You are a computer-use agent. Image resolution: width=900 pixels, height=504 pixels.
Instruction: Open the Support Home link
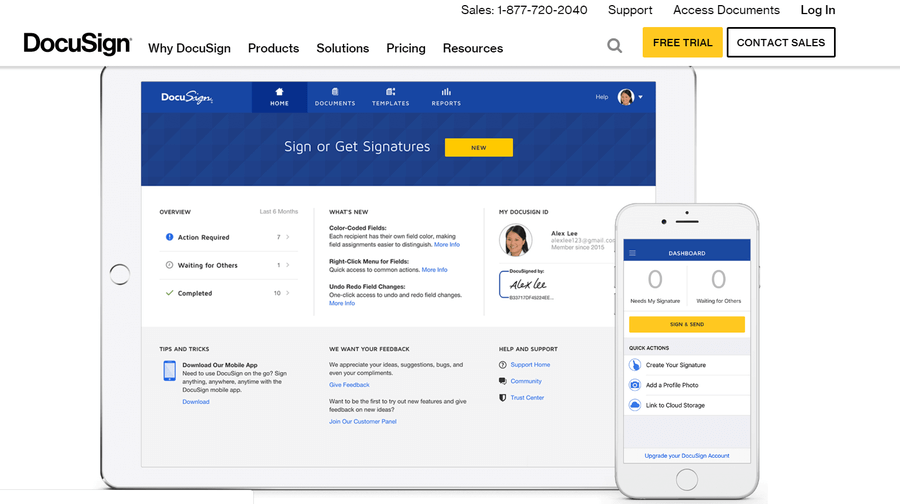[x=530, y=365]
